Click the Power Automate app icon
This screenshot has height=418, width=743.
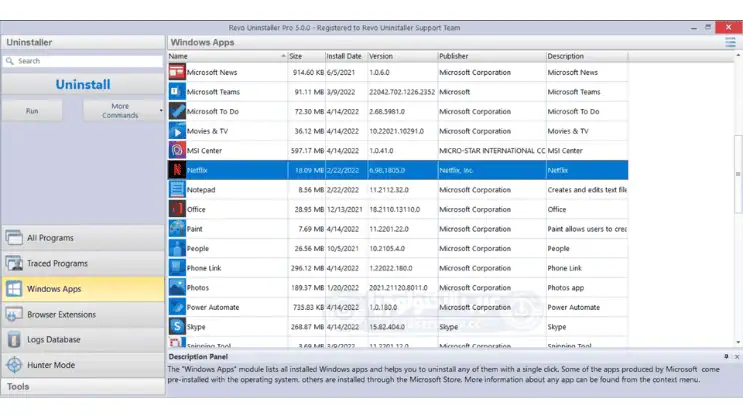[x=177, y=307]
